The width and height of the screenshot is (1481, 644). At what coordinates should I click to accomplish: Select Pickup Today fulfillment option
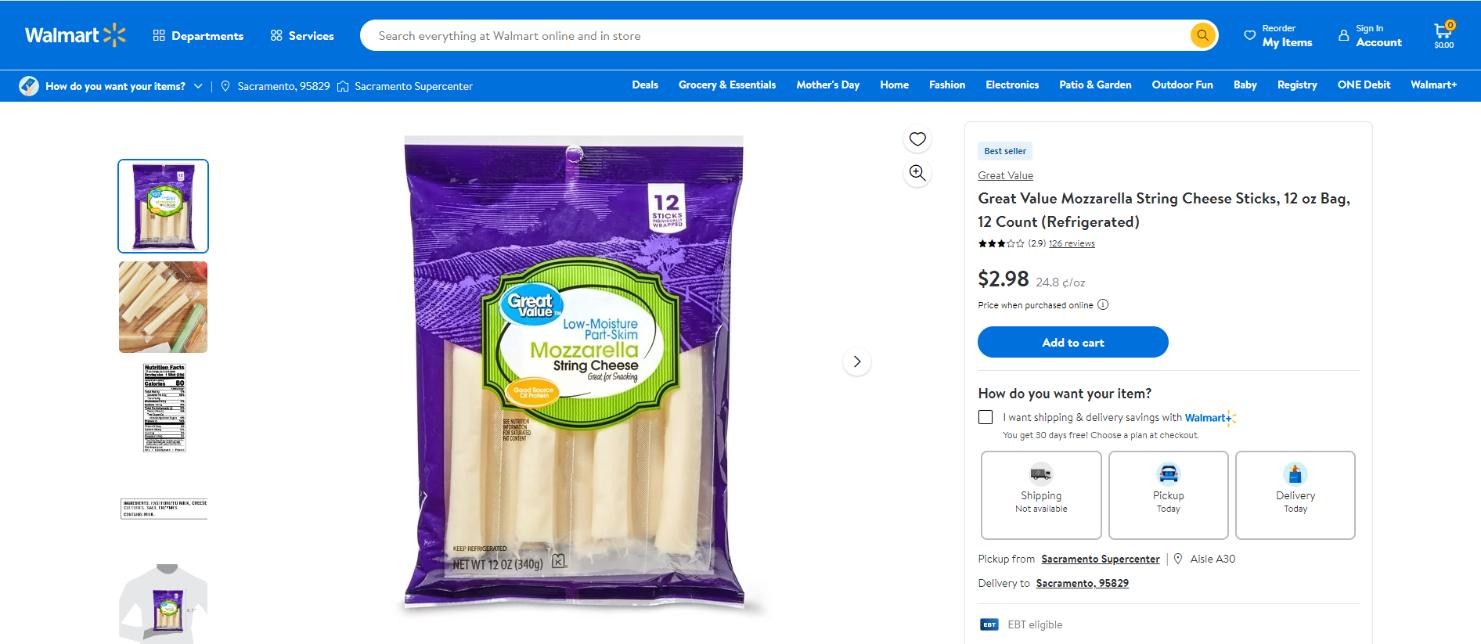pyautogui.click(x=1168, y=494)
